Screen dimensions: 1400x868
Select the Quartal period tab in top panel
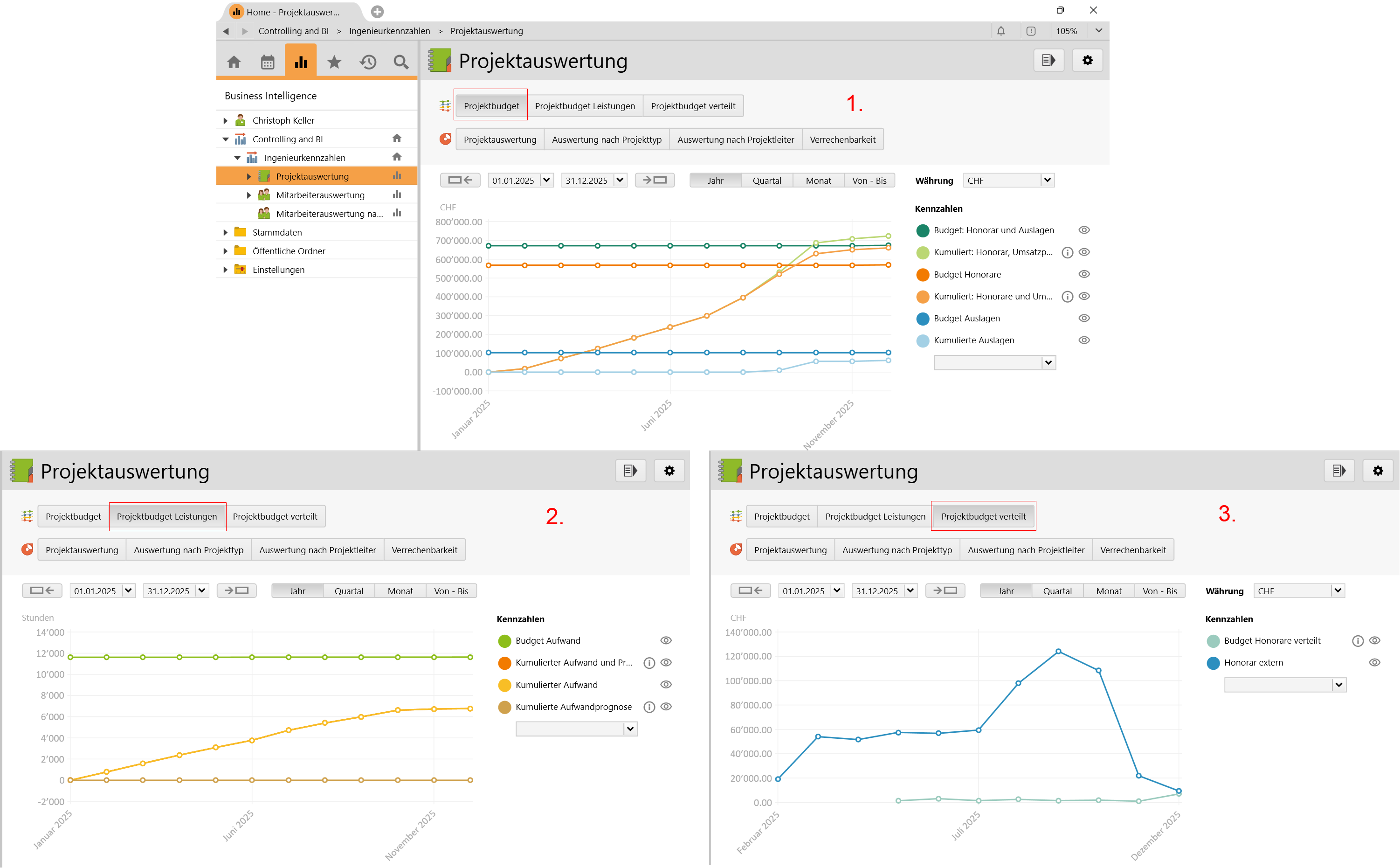(766, 181)
